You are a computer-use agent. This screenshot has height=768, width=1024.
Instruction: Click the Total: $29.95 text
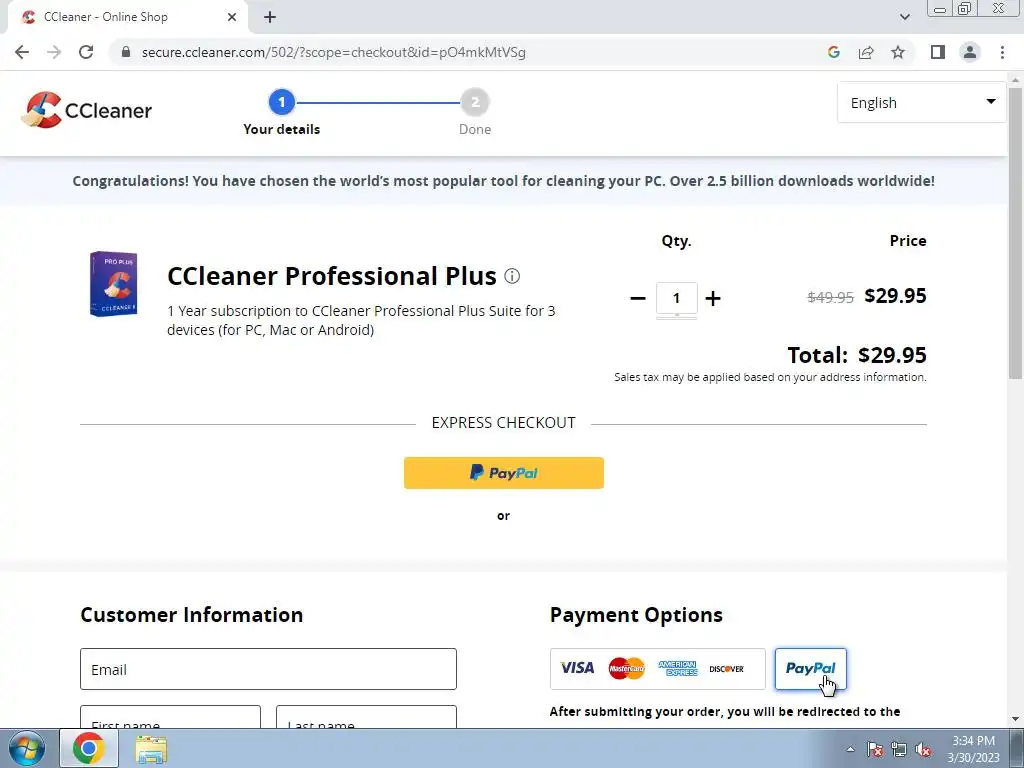[857, 355]
